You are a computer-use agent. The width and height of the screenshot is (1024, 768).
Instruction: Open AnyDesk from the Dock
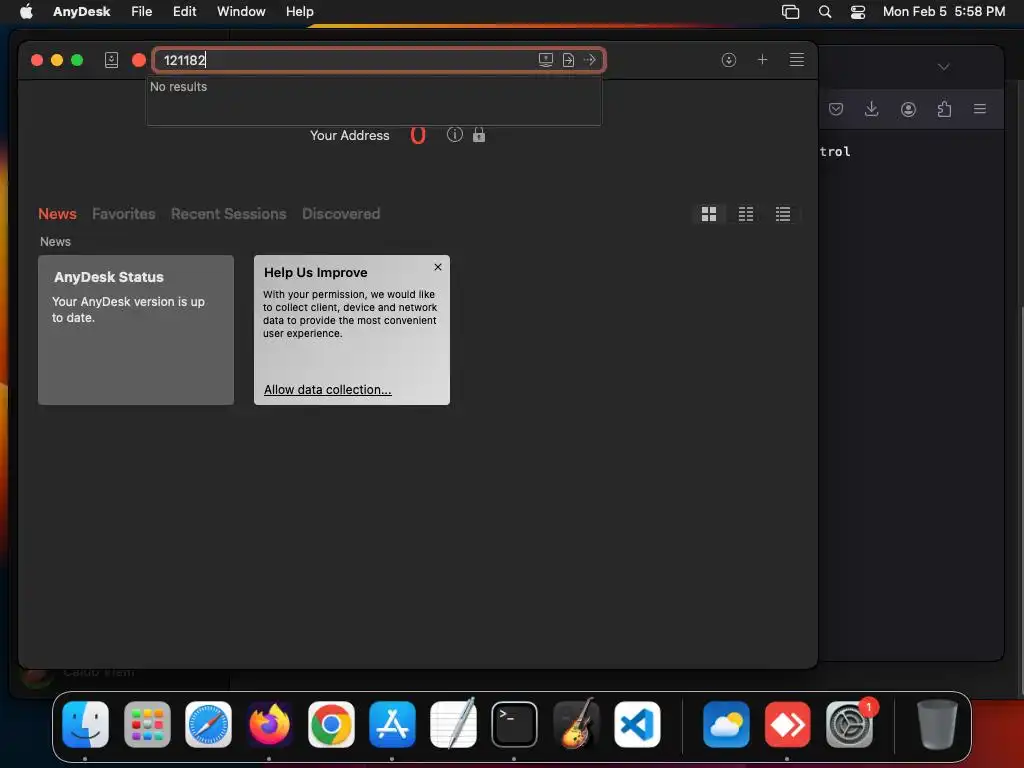[788, 724]
